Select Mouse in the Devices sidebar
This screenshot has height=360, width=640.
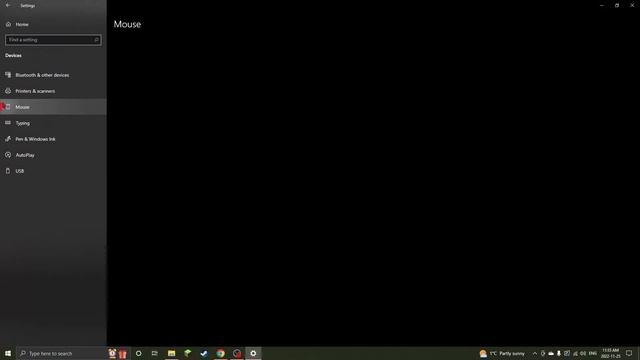point(53,107)
